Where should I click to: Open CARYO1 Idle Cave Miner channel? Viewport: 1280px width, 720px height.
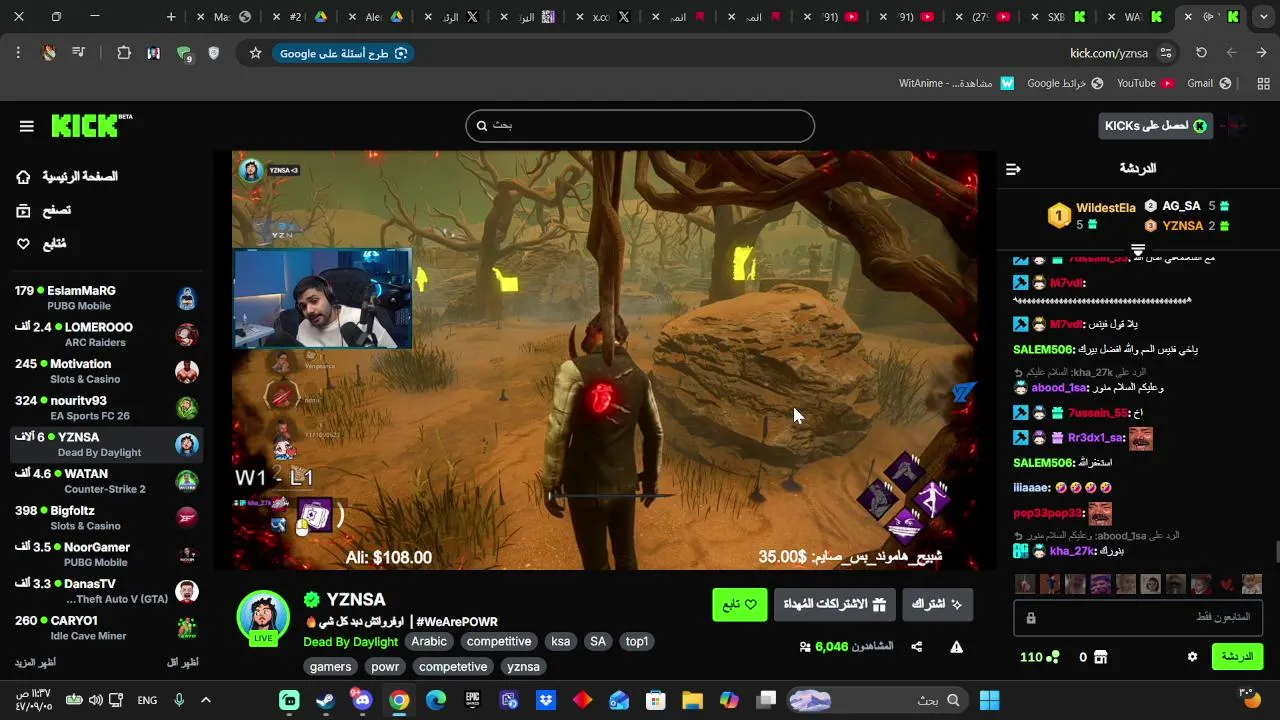point(107,628)
